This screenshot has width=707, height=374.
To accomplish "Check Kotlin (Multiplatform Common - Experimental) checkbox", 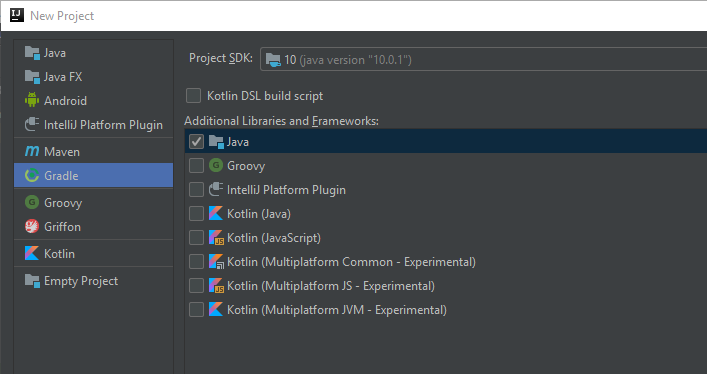I will pyautogui.click(x=196, y=262).
